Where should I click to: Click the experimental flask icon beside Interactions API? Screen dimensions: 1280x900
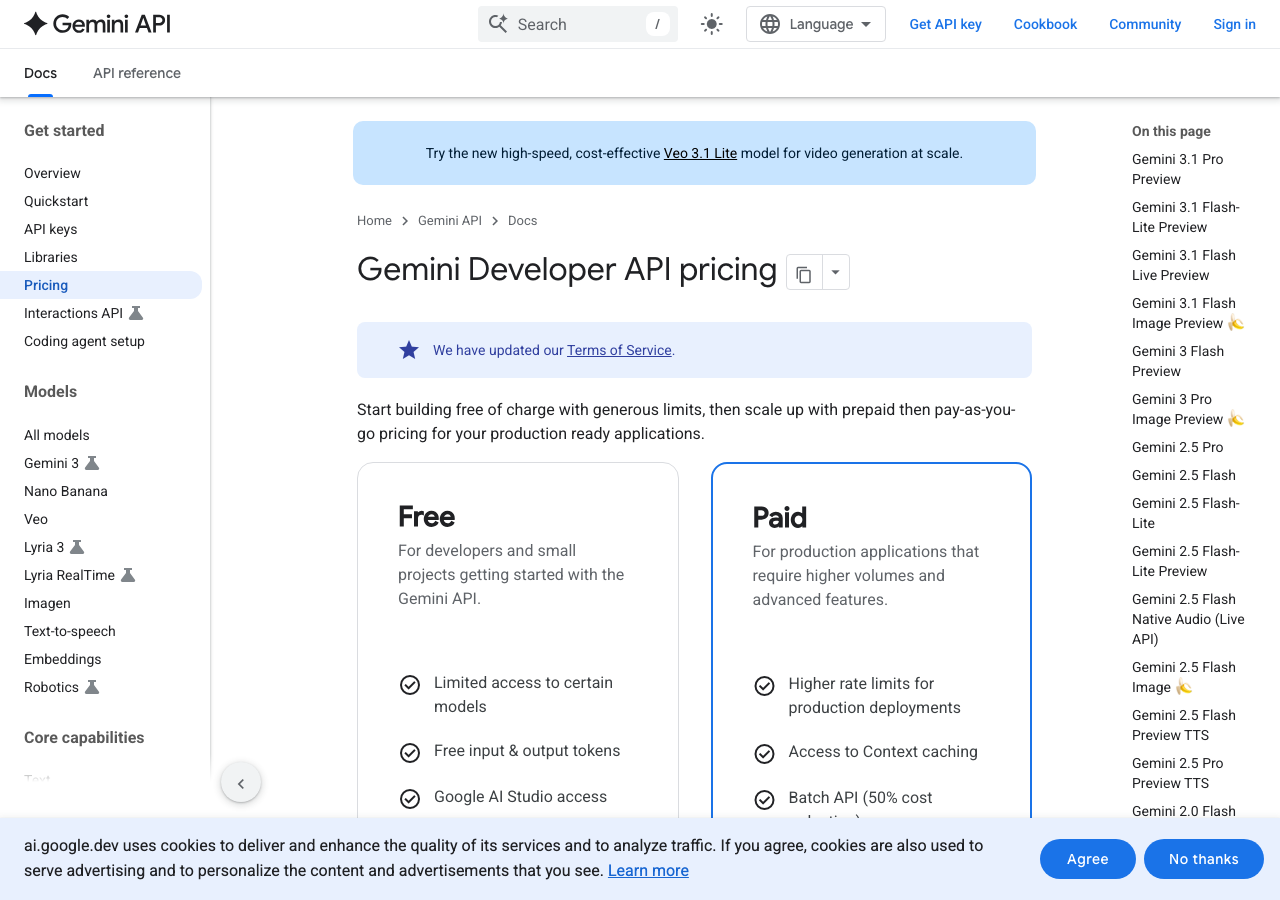pyautogui.click(x=136, y=313)
